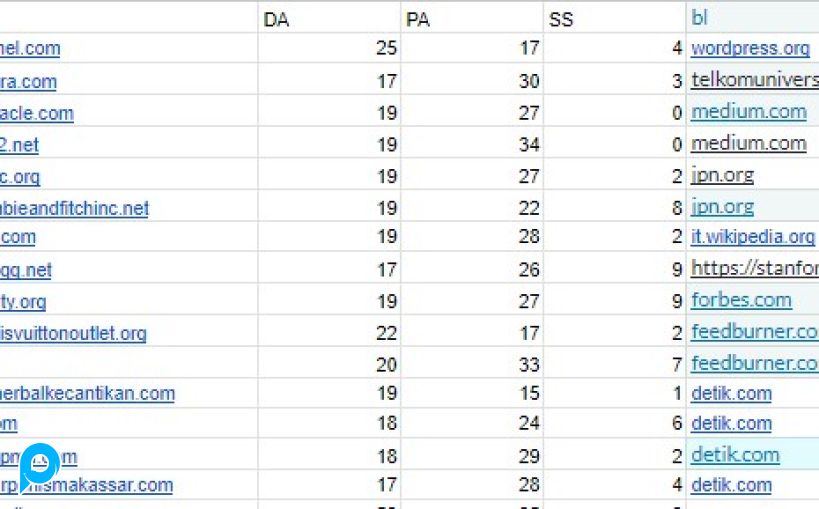This screenshot has height=509, width=819.
Task: Open the forbes.com link
Action: [x=741, y=300]
